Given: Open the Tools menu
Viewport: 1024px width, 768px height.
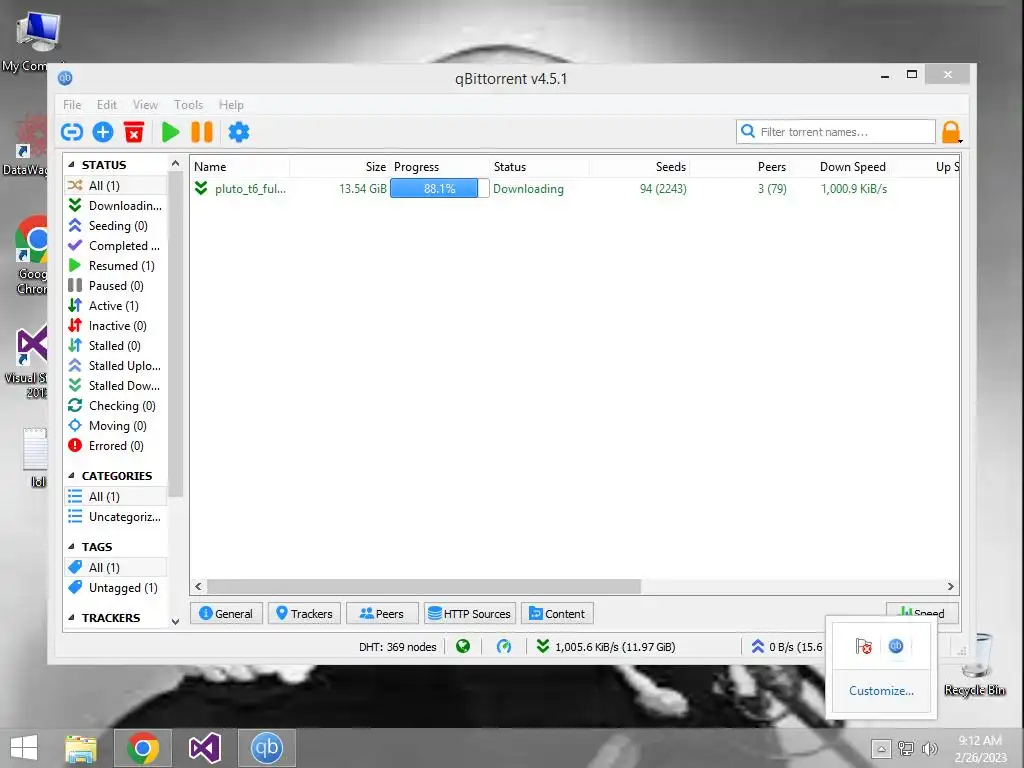Looking at the screenshot, I should click(188, 104).
